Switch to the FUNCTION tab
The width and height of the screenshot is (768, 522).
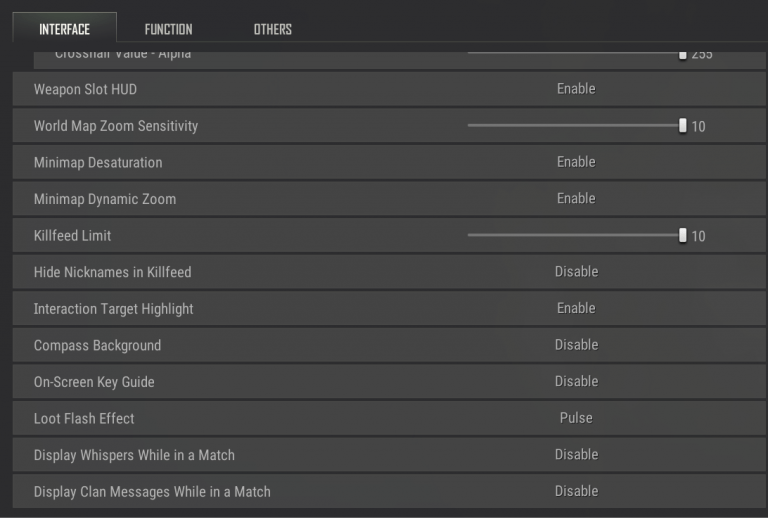click(168, 29)
